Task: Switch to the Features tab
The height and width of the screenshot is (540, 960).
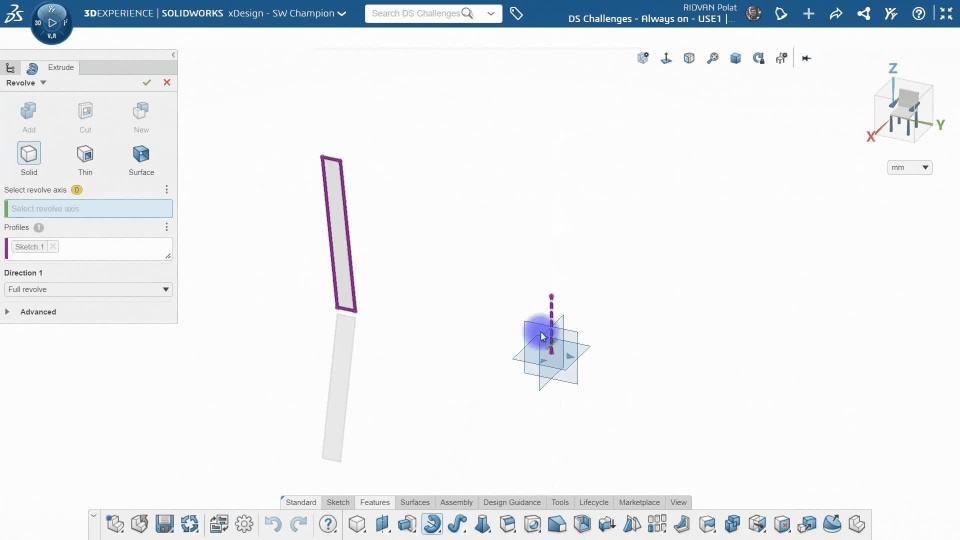Action: pyautogui.click(x=375, y=502)
